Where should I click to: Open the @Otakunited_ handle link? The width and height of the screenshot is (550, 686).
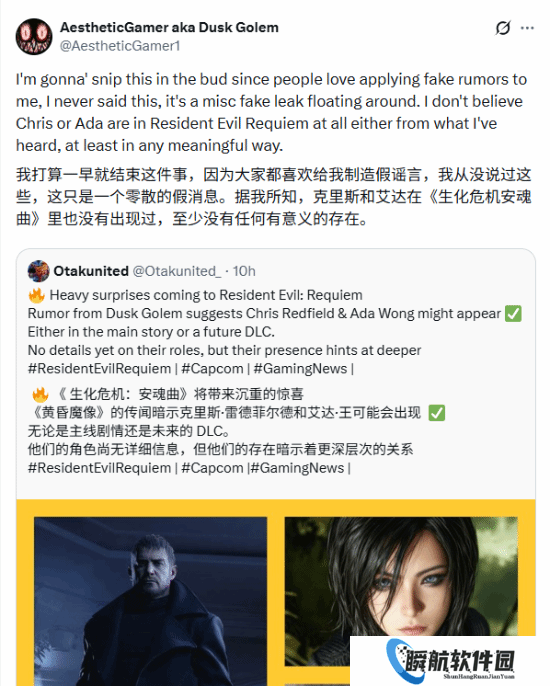tap(177, 271)
